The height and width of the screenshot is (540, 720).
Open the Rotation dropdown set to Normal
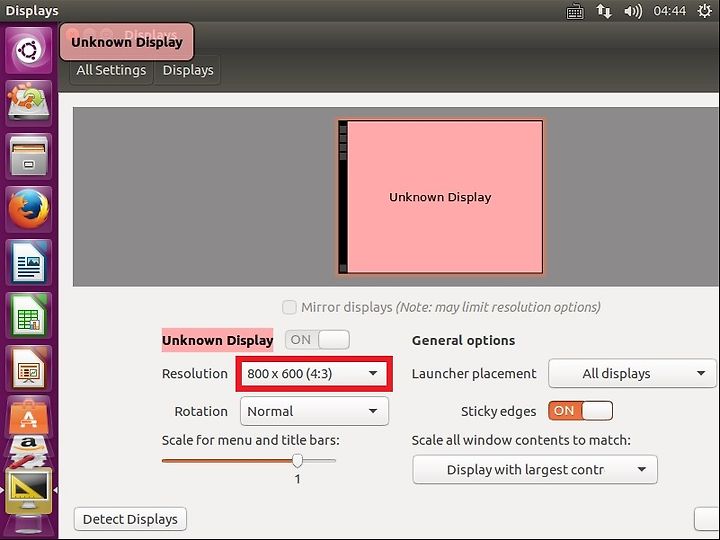pyautogui.click(x=314, y=411)
